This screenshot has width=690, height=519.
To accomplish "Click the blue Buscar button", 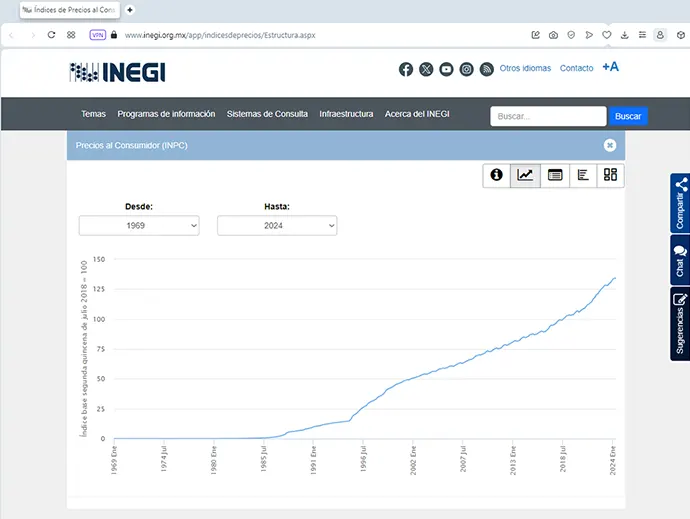I will click(x=628, y=116).
